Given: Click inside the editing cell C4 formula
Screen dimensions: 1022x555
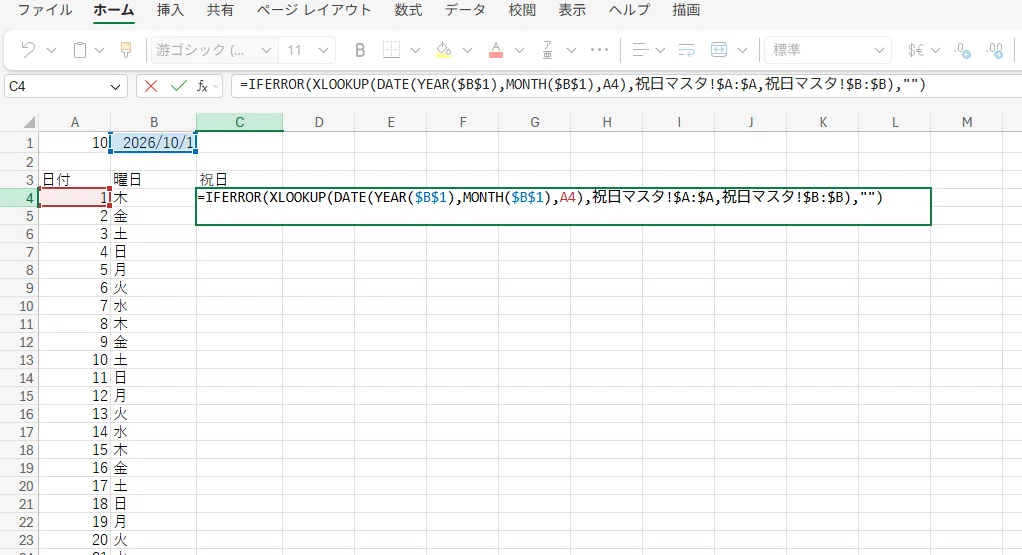Looking at the screenshot, I should [563, 206].
